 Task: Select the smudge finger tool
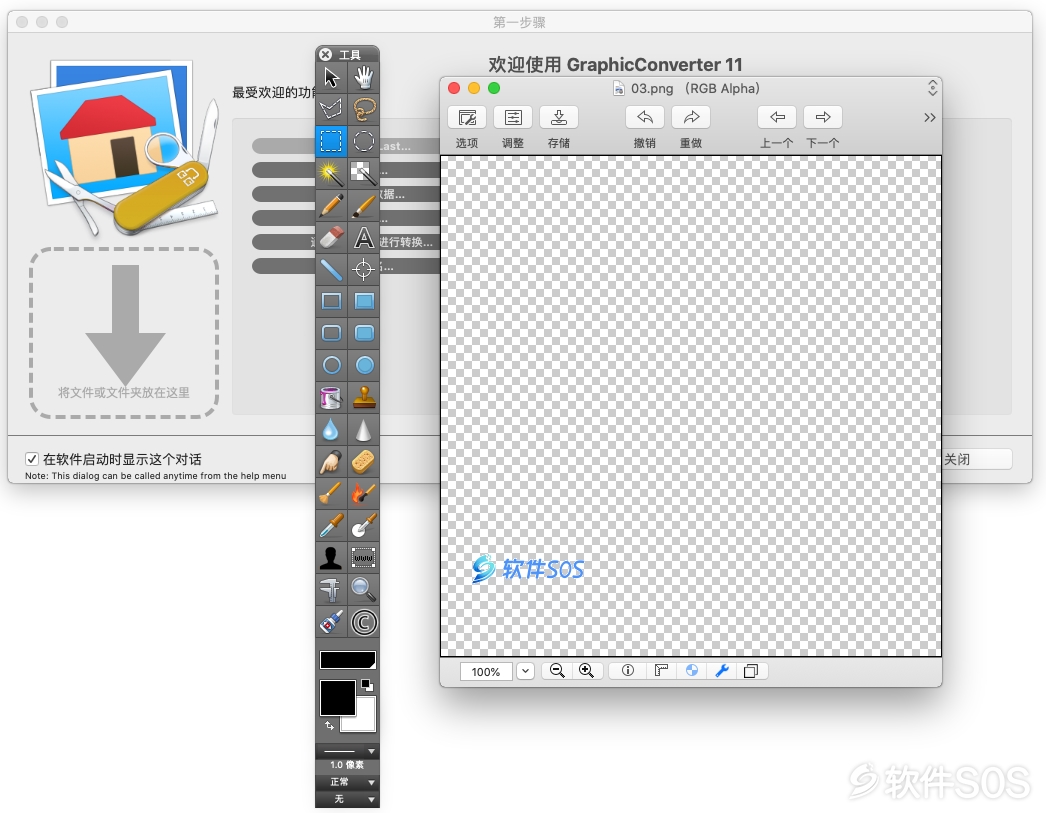[x=332, y=462]
